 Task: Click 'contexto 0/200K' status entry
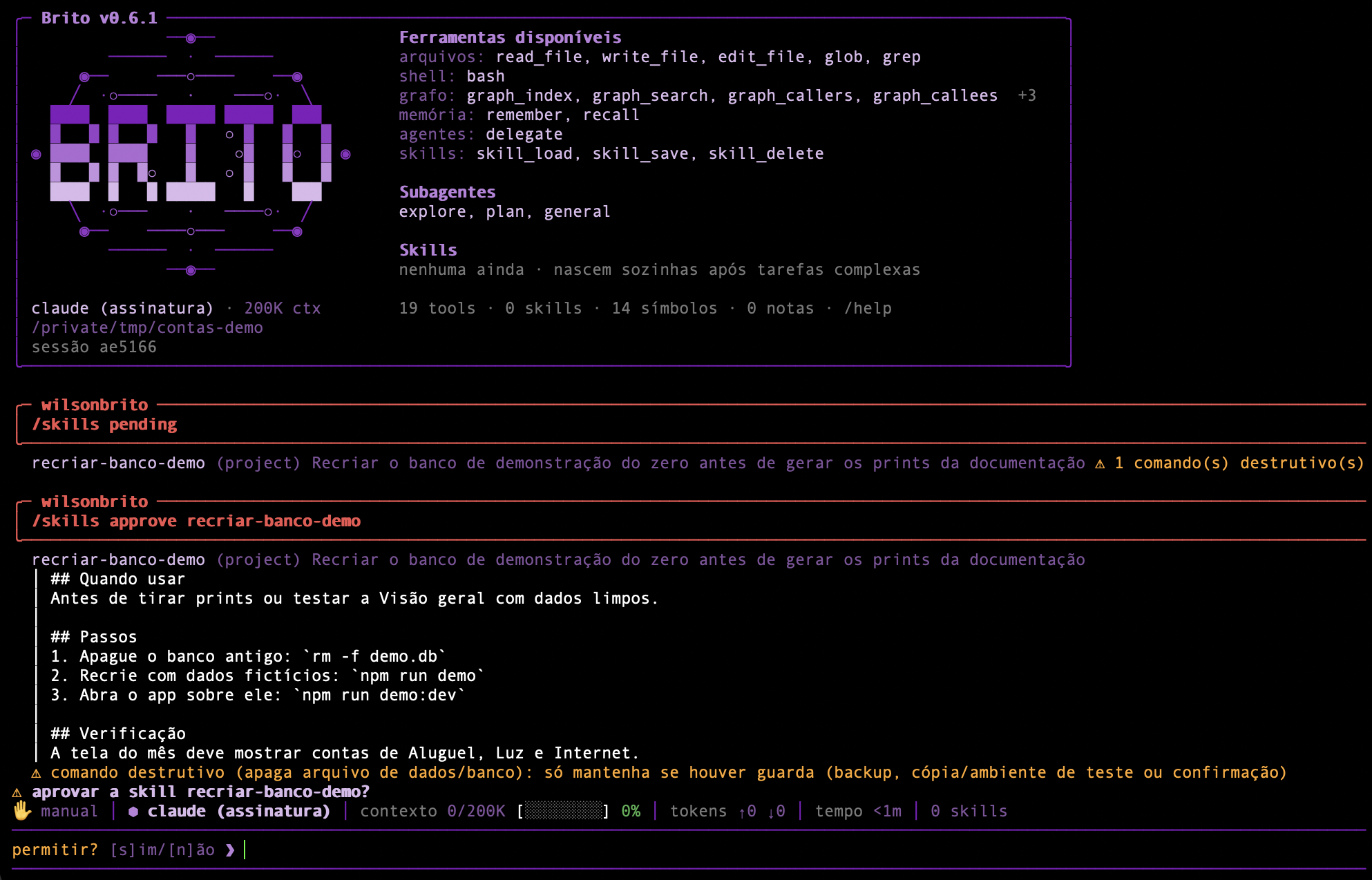click(432, 811)
